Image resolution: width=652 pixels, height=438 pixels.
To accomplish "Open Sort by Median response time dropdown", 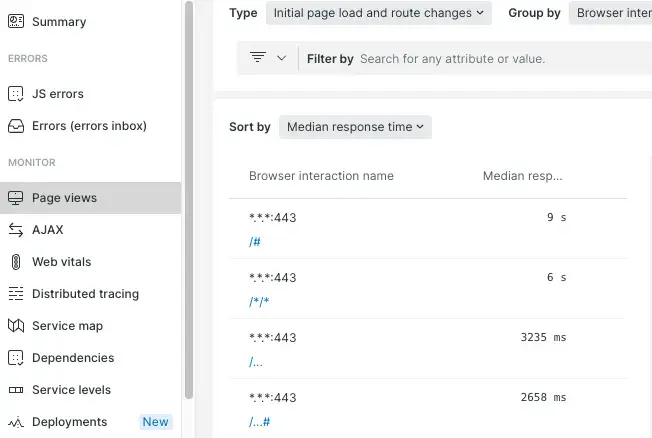I will [355, 127].
